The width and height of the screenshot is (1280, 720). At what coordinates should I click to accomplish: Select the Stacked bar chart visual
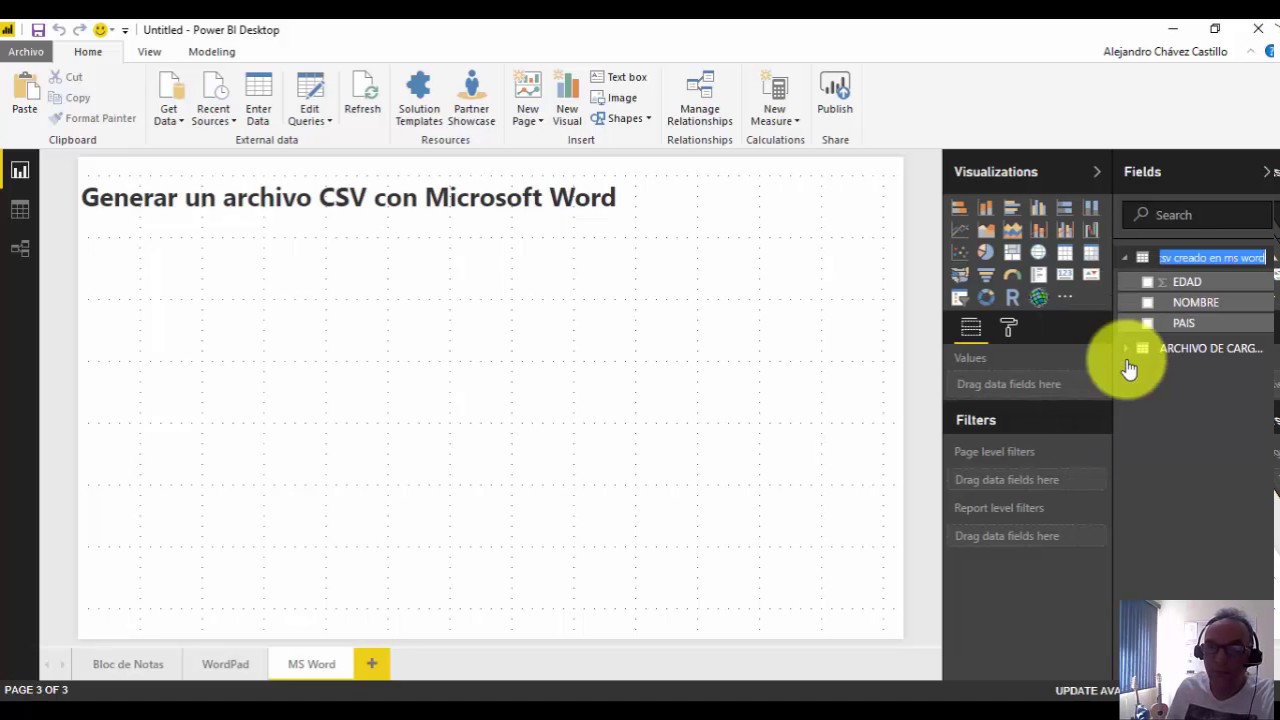pos(959,208)
